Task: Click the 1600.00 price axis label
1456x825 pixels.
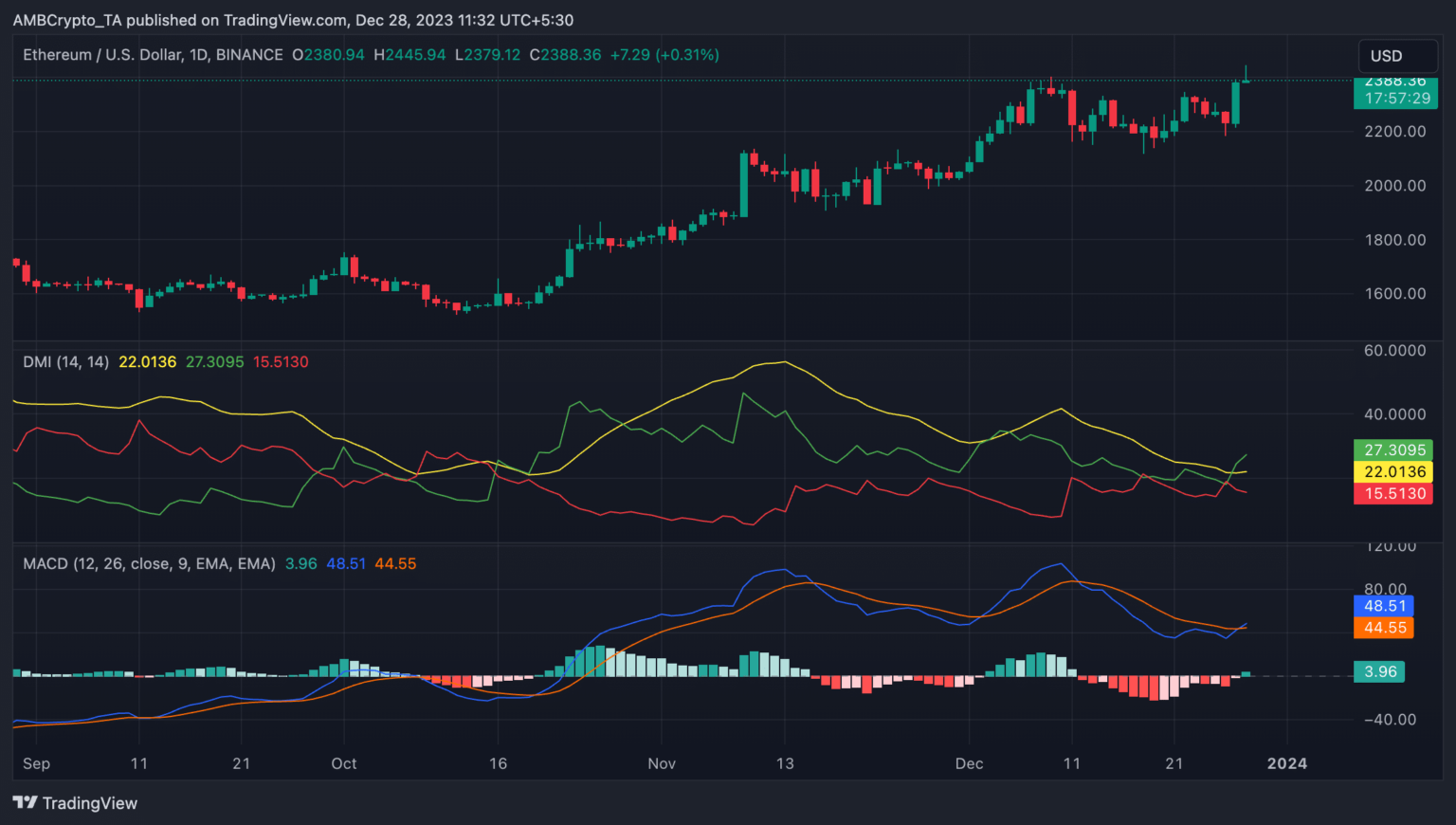Action: 1394,294
